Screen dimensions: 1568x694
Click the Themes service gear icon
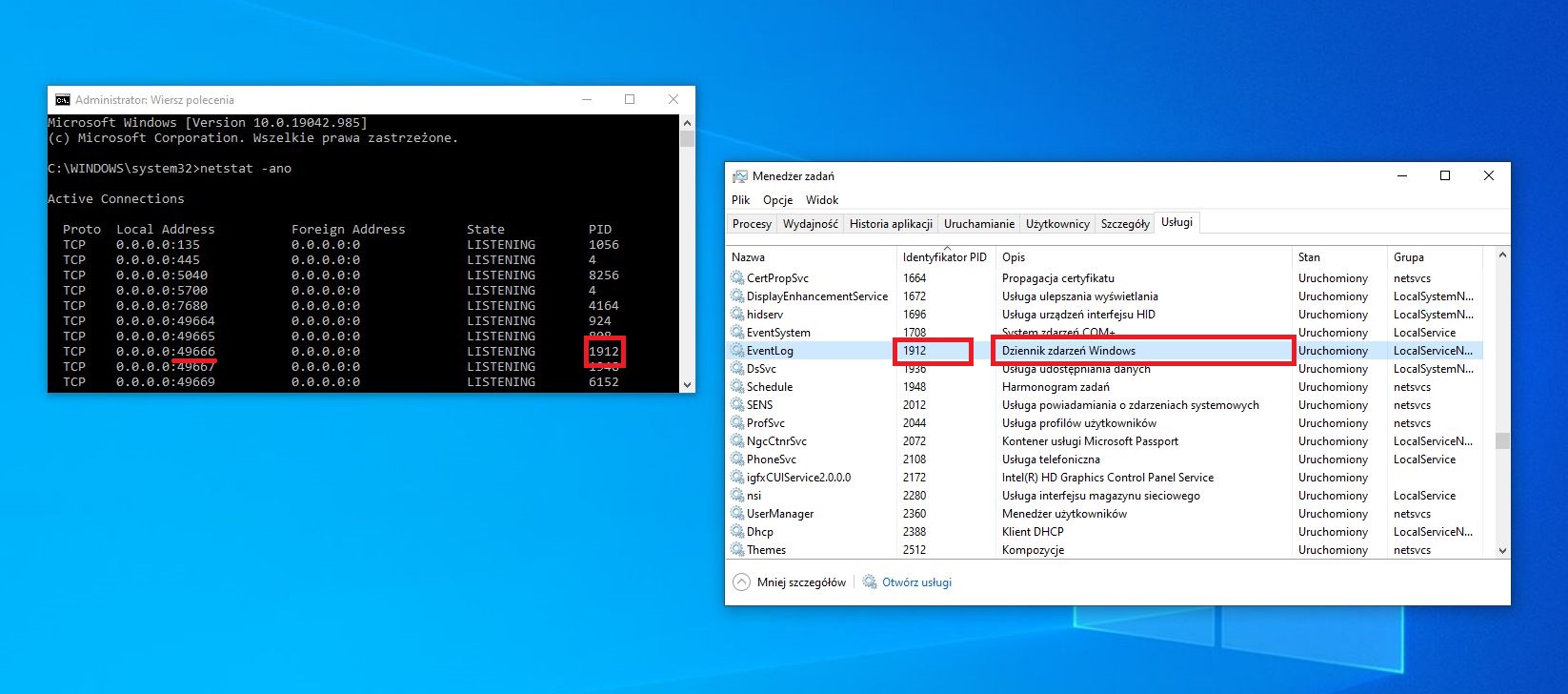(x=737, y=550)
